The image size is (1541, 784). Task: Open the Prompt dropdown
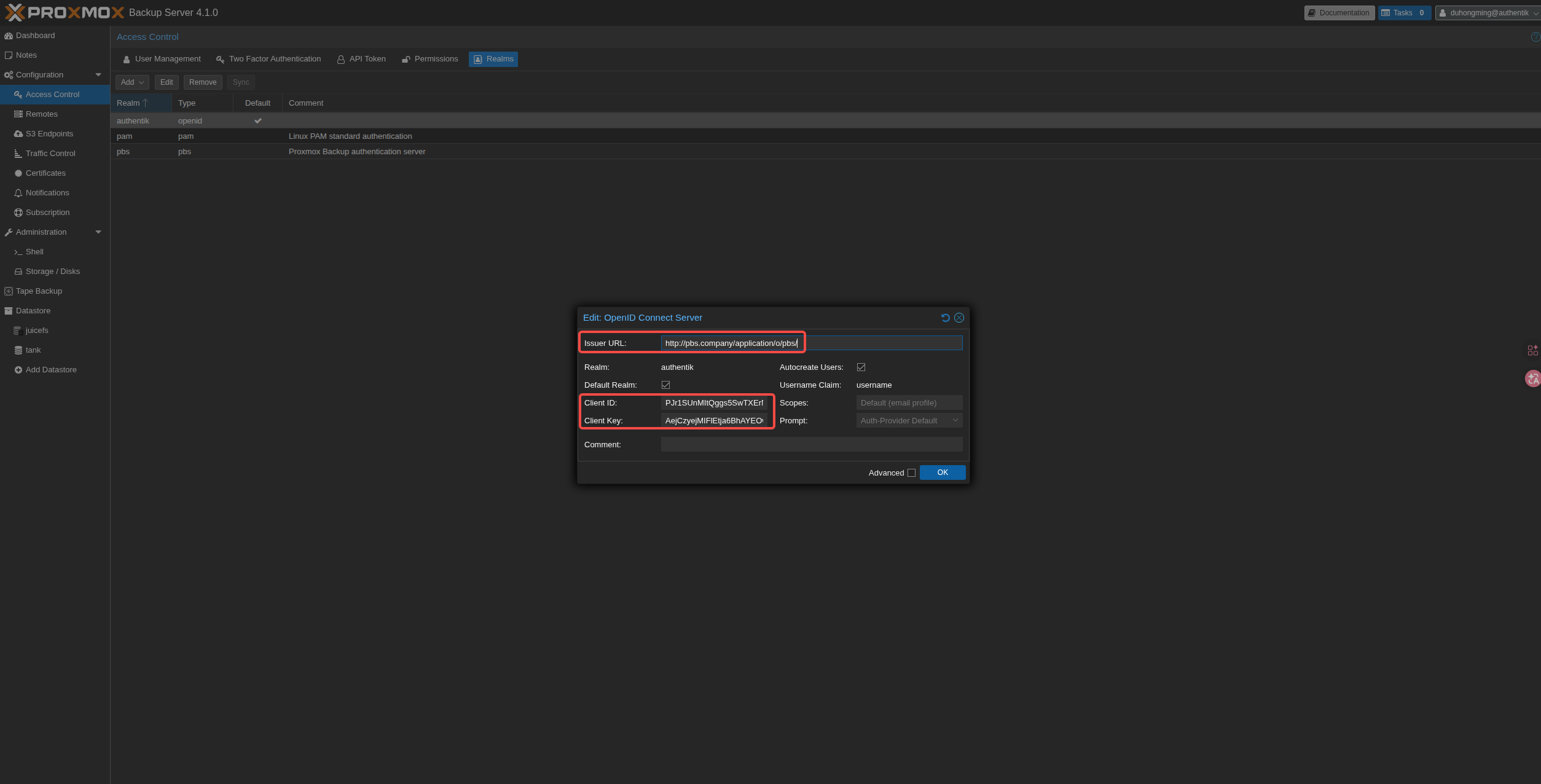click(909, 421)
